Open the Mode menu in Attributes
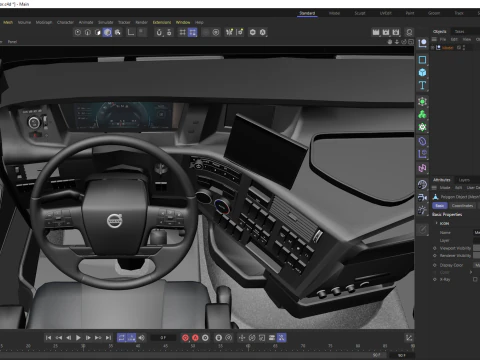The height and width of the screenshot is (360, 480). click(x=445, y=188)
